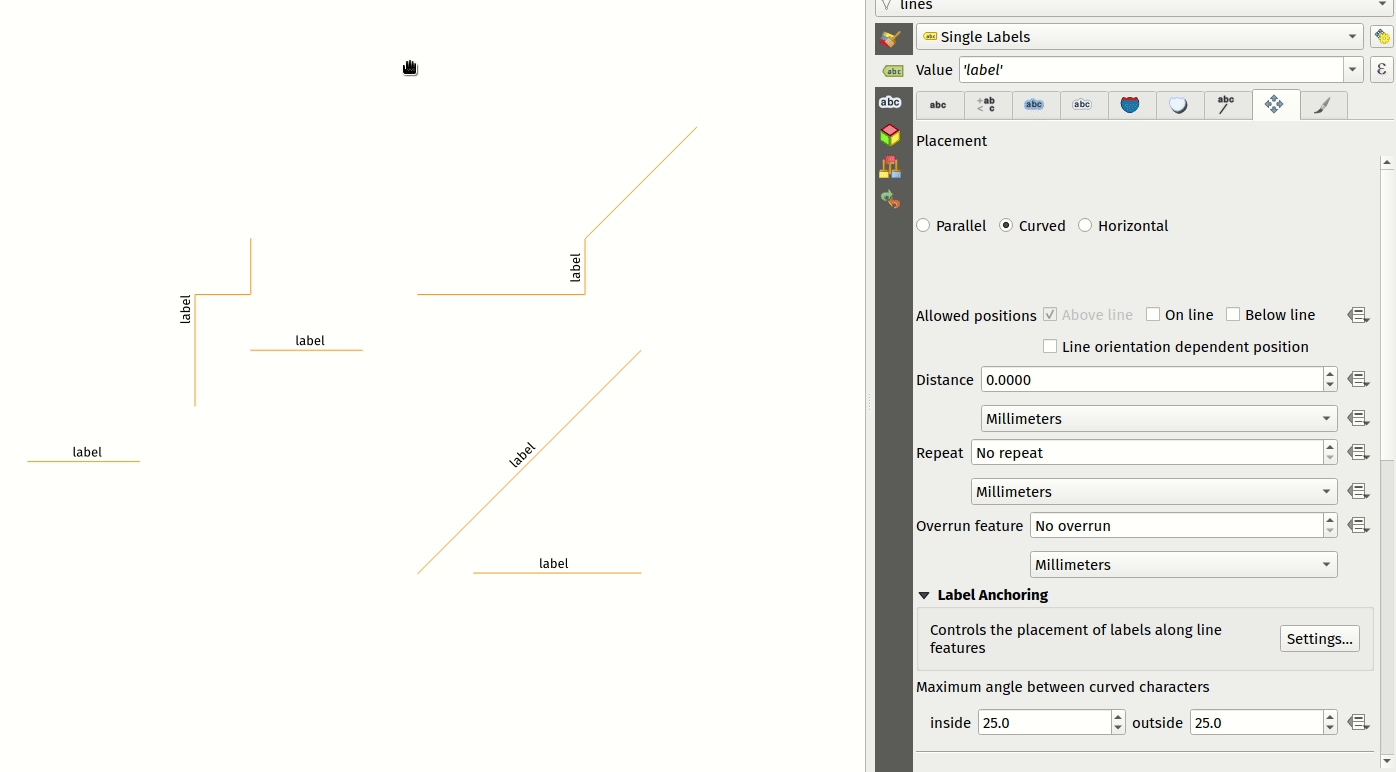This screenshot has width=1396, height=772.
Task: Select the Horizontal placement option
Action: tap(1085, 226)
